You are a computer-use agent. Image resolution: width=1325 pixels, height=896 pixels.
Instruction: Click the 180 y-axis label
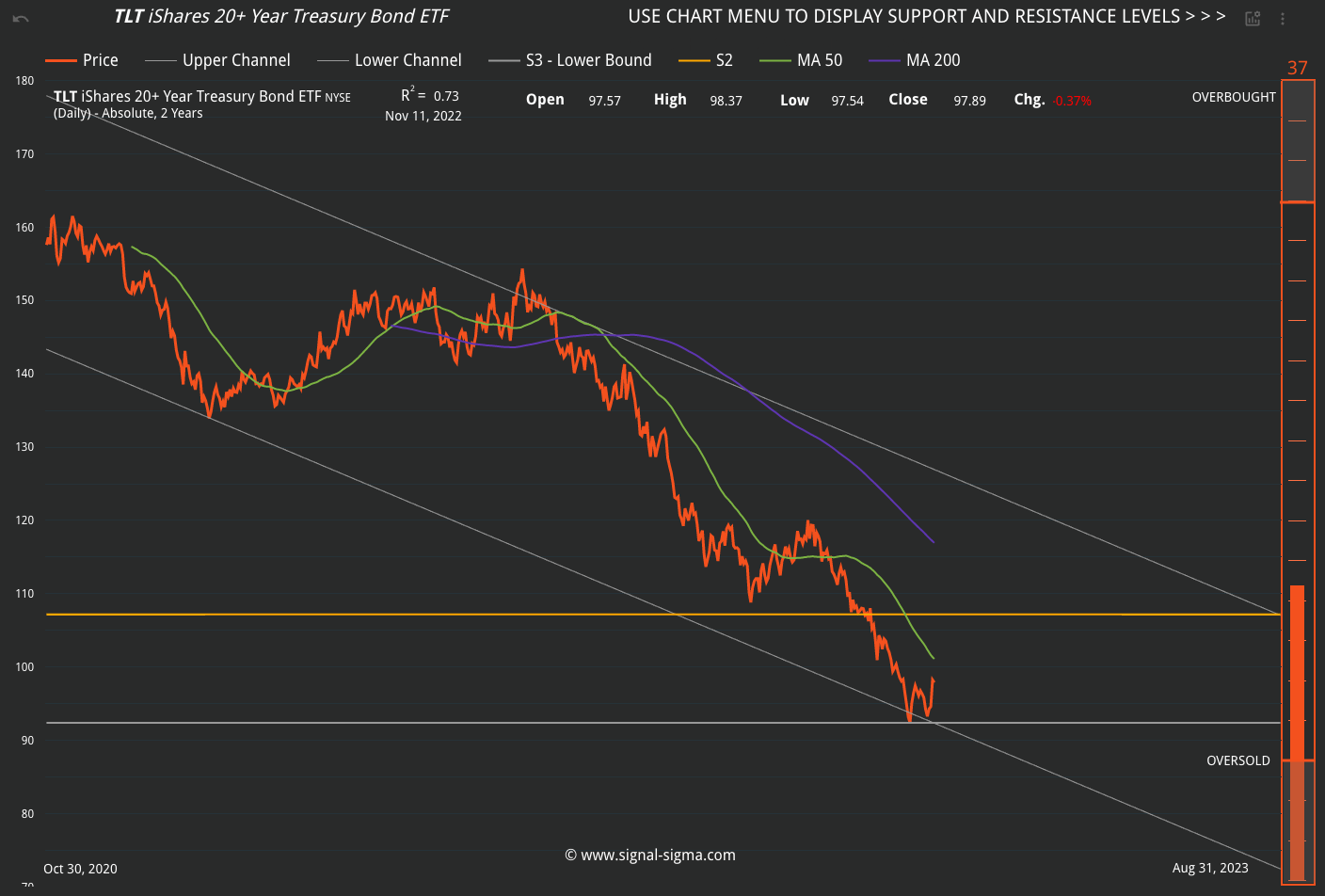[x=24, y=81]
